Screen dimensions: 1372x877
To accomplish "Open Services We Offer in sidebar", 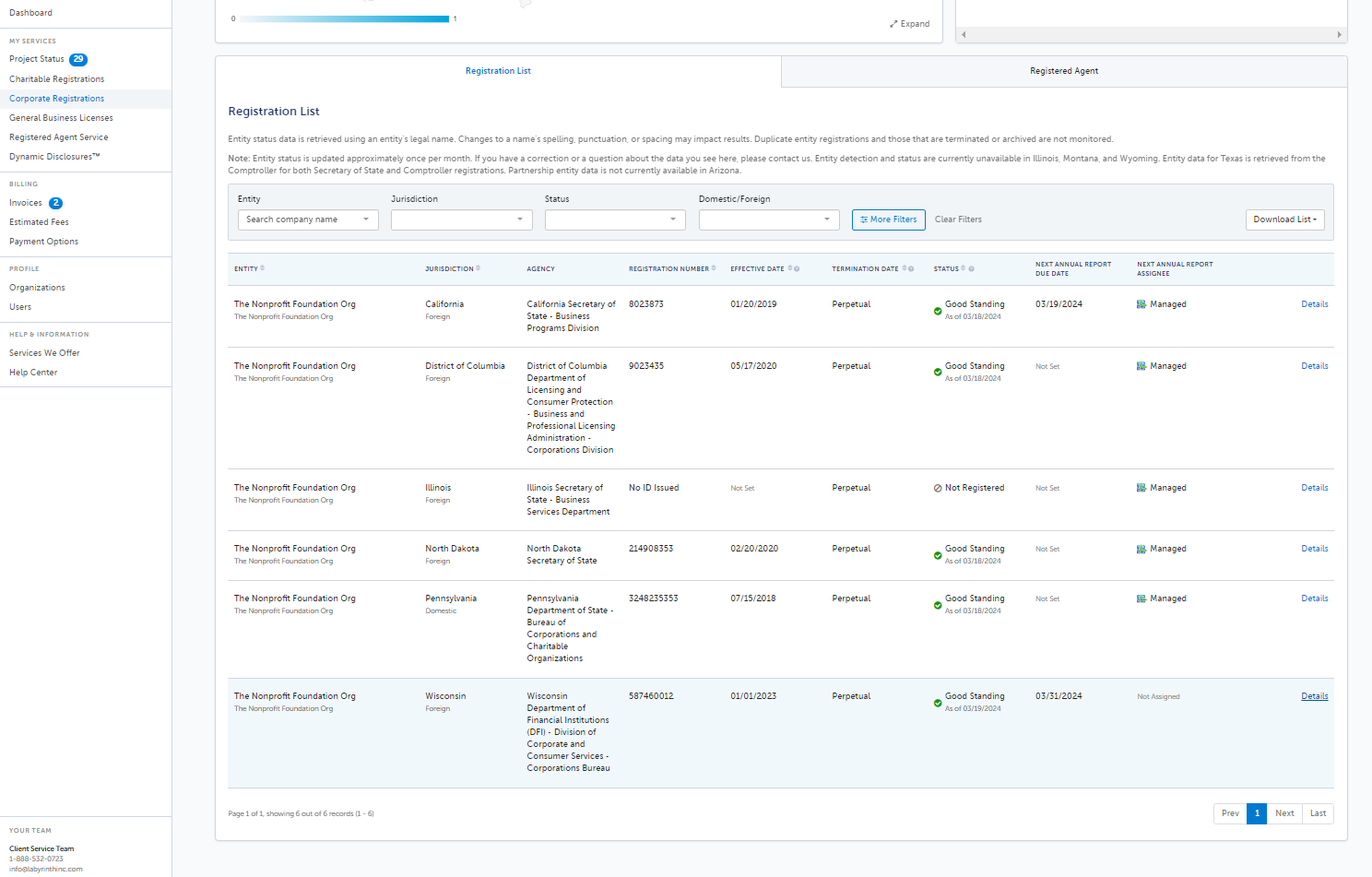I will tap(44, 353).
